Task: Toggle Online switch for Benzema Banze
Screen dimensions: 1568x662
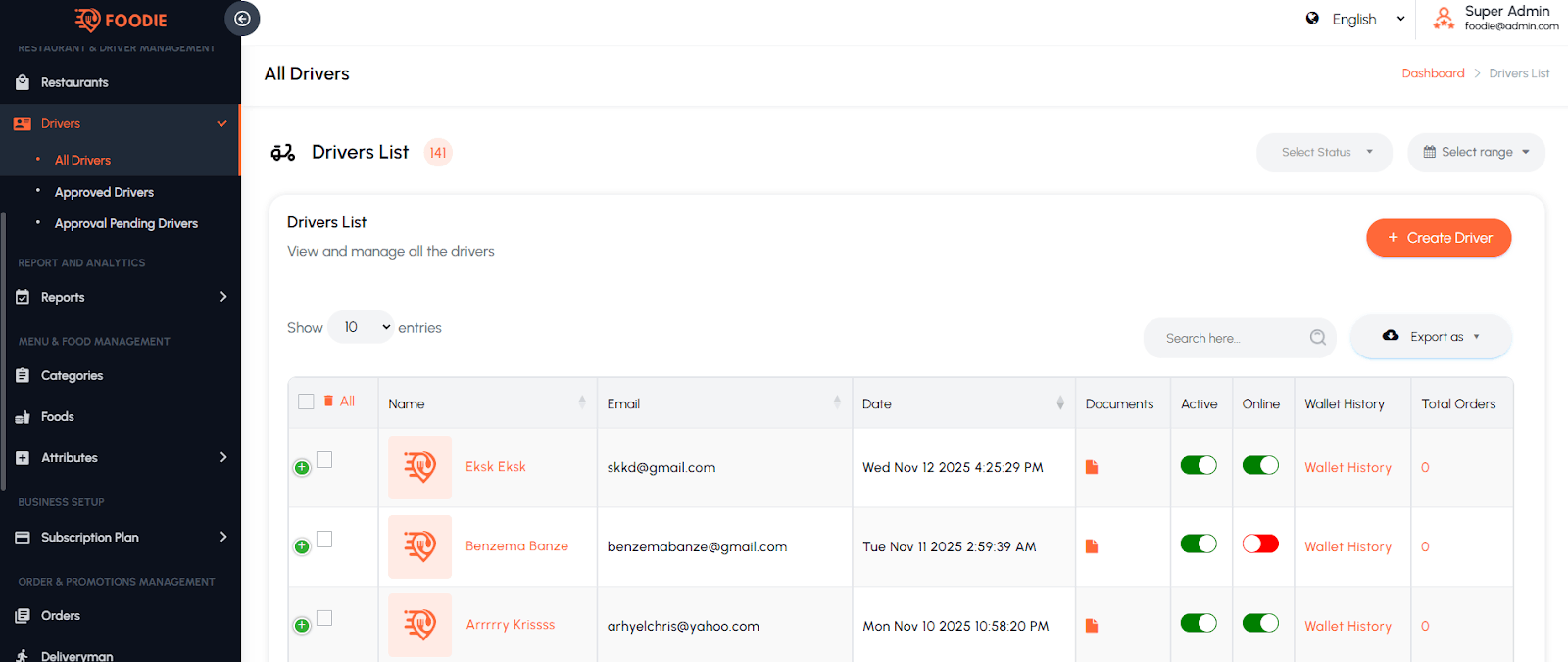Action: click(1260, 544)
